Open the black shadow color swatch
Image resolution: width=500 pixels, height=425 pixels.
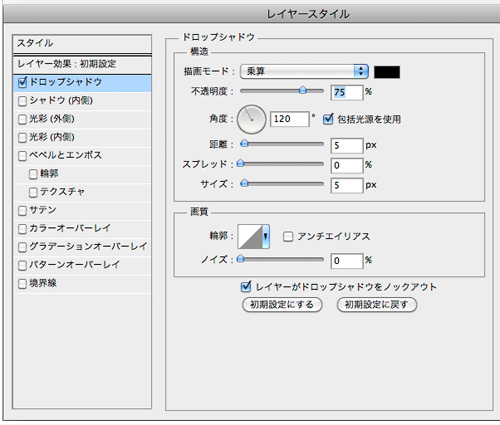point(387,72)
